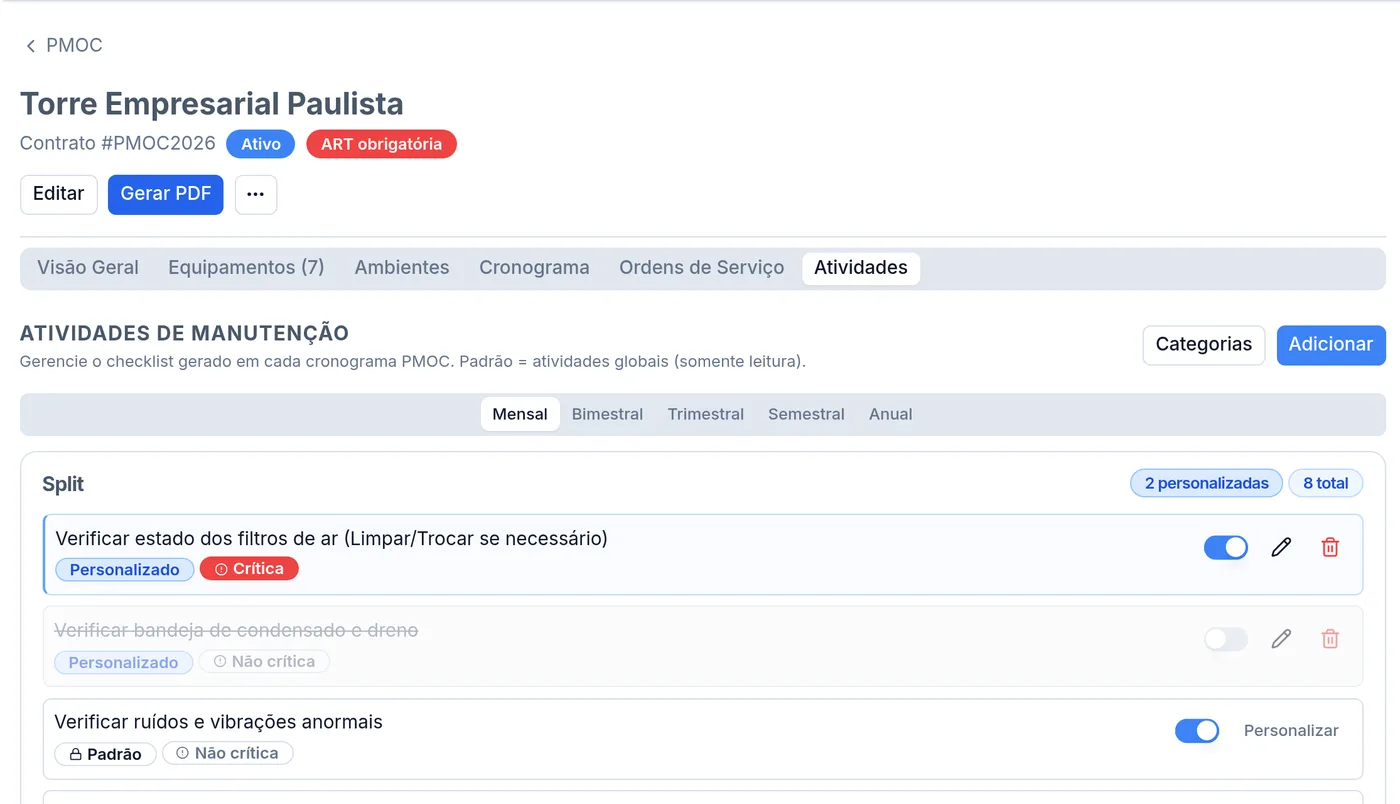This screenshot has width=1400, height=804.
Task: Show Anual activities
Action: 891,414
